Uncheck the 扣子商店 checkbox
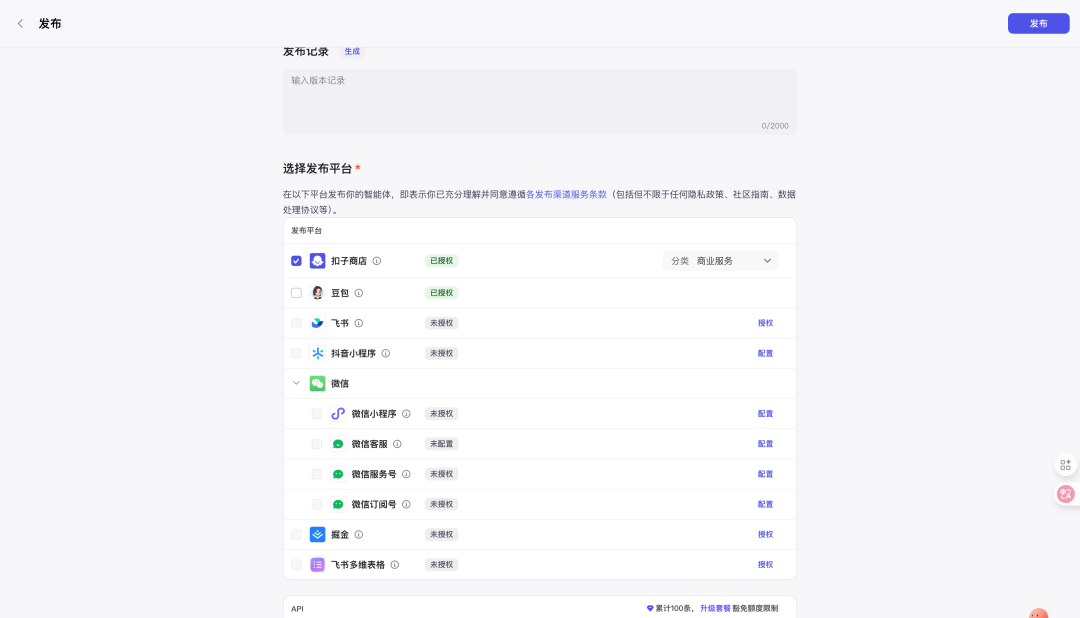This screenshot has width=1080, height=618. click(x=296, y=261)
